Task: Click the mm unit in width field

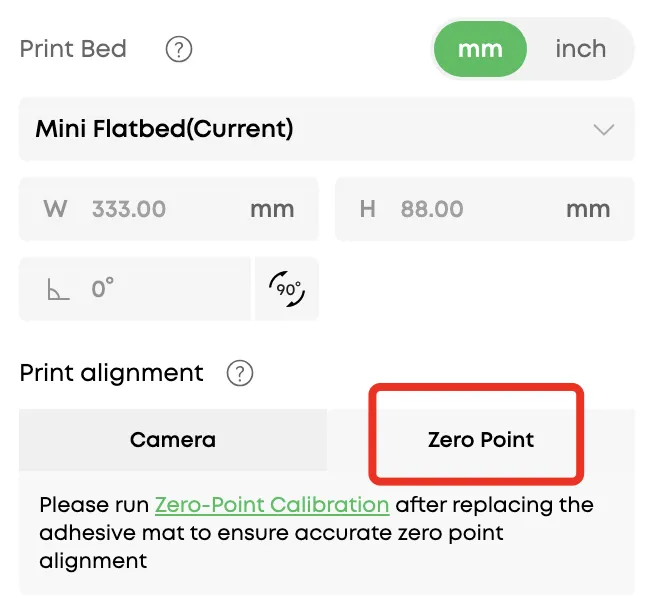Action: (x=272, y=209)
